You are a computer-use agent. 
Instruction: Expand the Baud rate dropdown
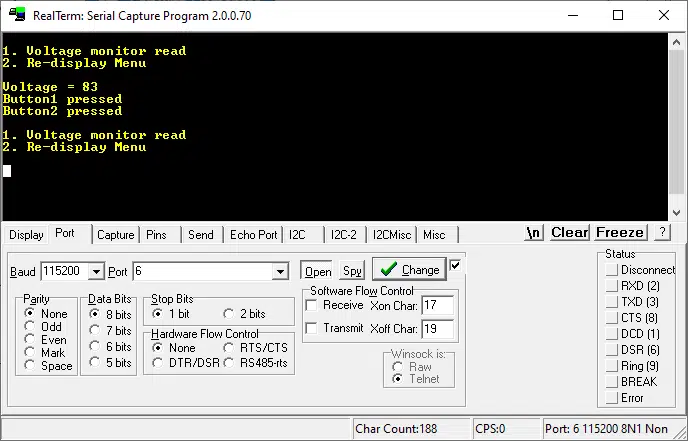[96, 272]
